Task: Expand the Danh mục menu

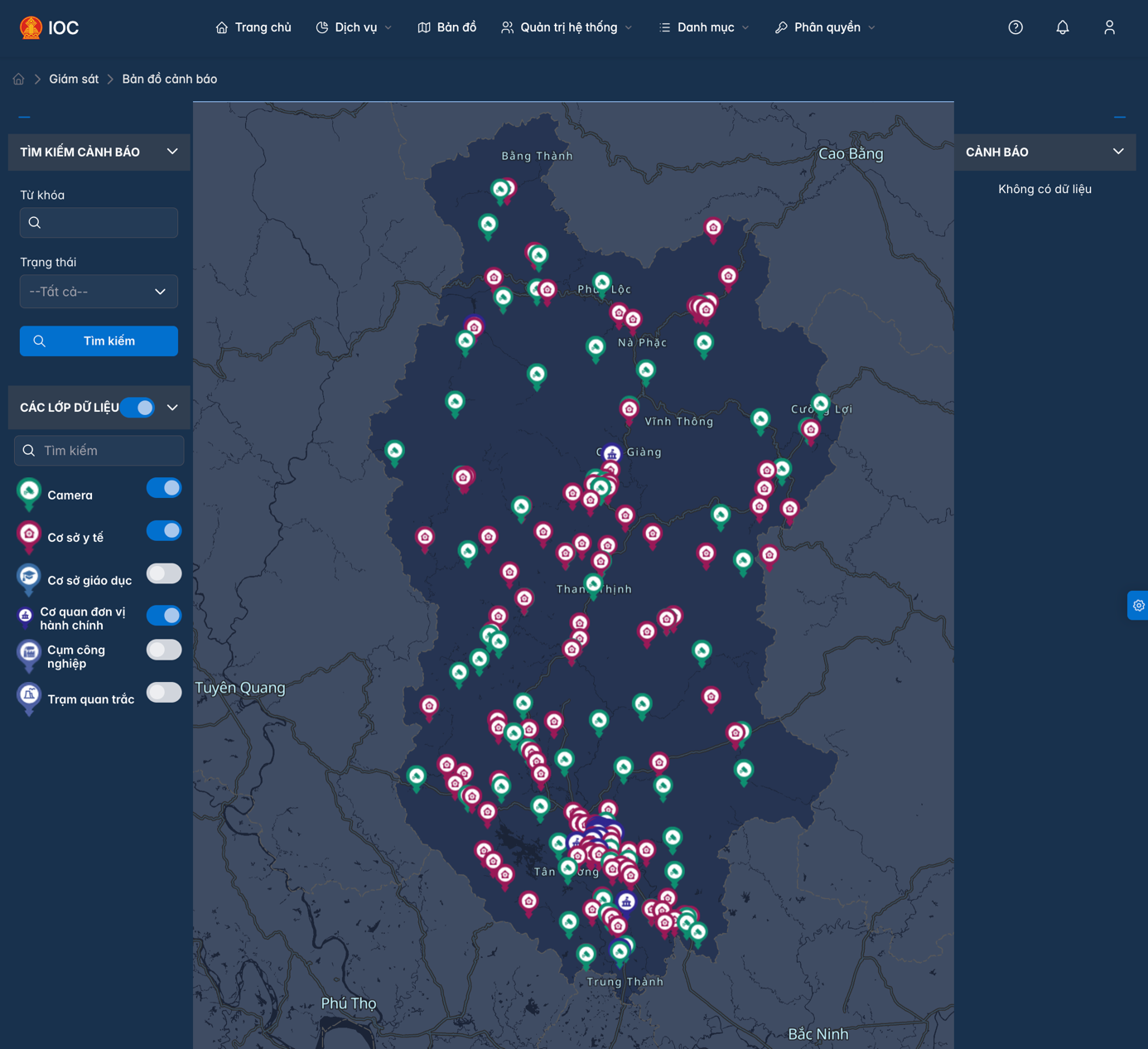Action: (x=704, y=27)
